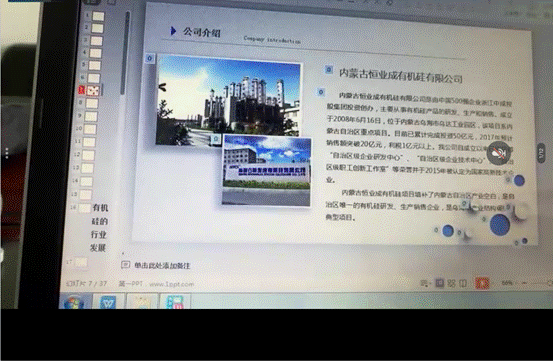Click animation marker beside the body paragraph
553x361 pixels.
pyautogui.click(x=321, y=92)
